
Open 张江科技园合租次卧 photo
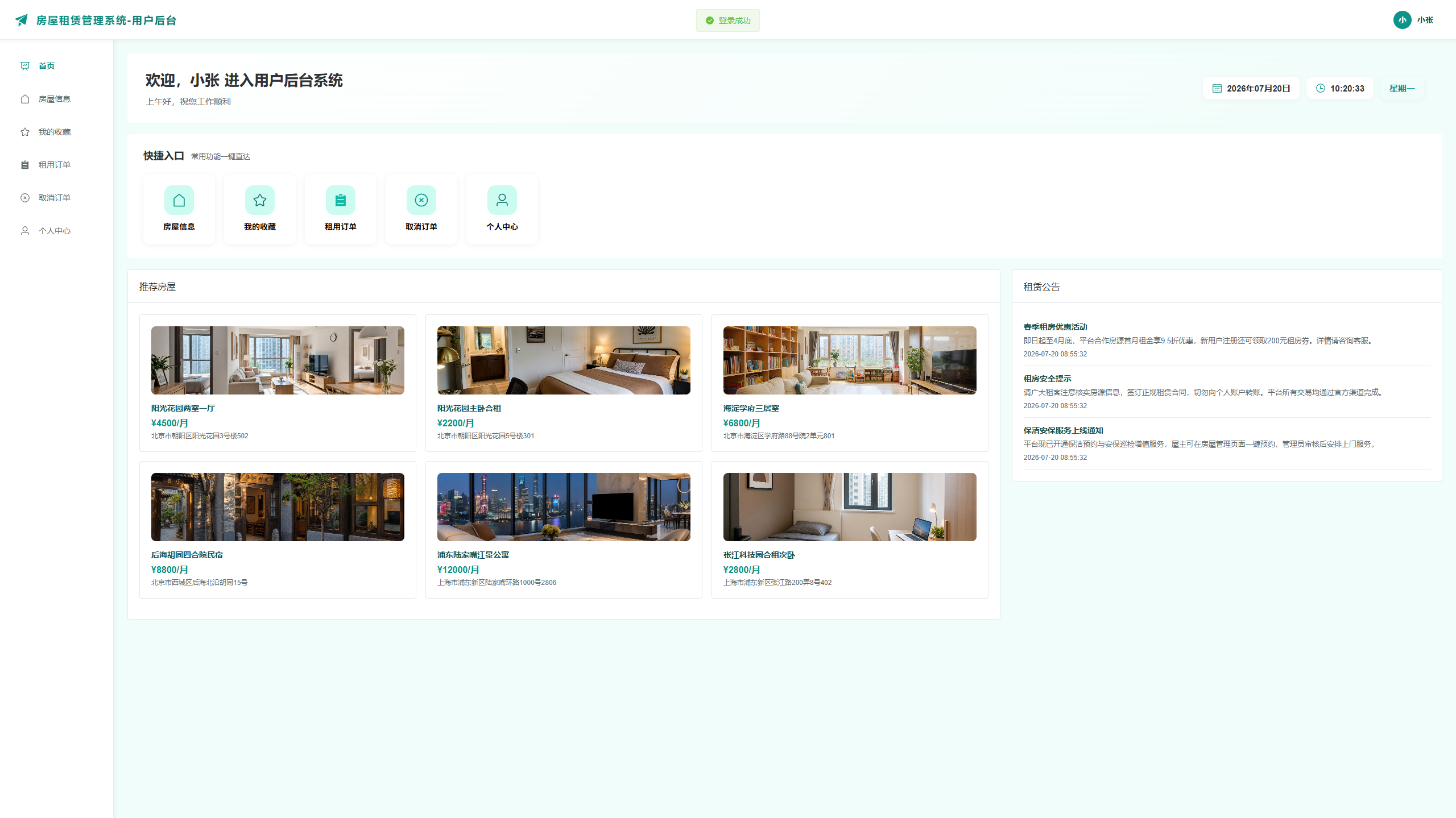click(850, 507)
